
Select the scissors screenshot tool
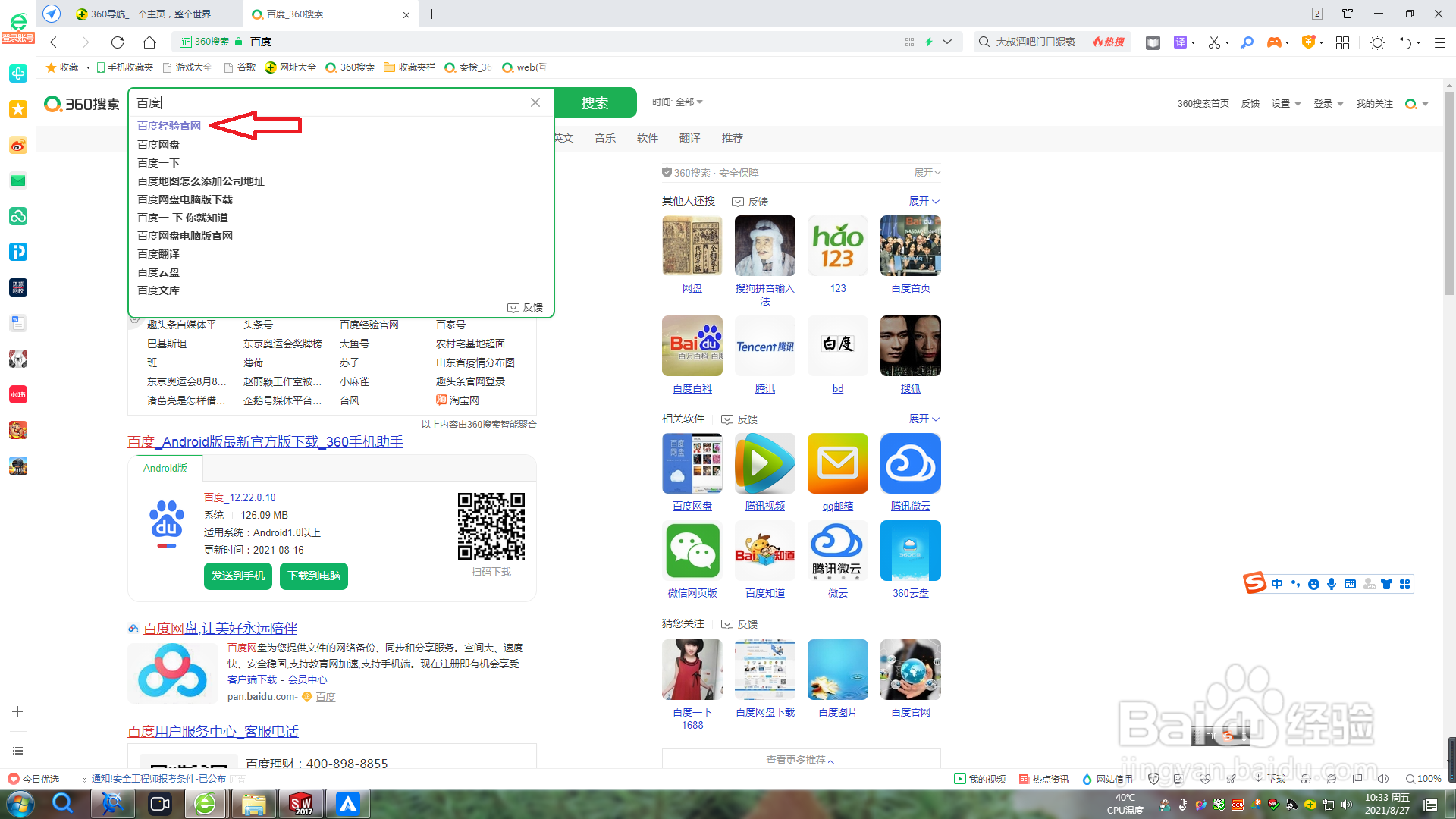[x=1214, y=42]
